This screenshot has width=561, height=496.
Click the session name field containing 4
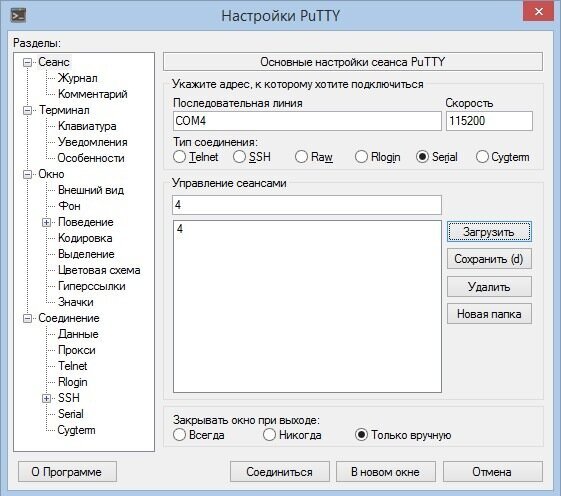coord(307,205)
